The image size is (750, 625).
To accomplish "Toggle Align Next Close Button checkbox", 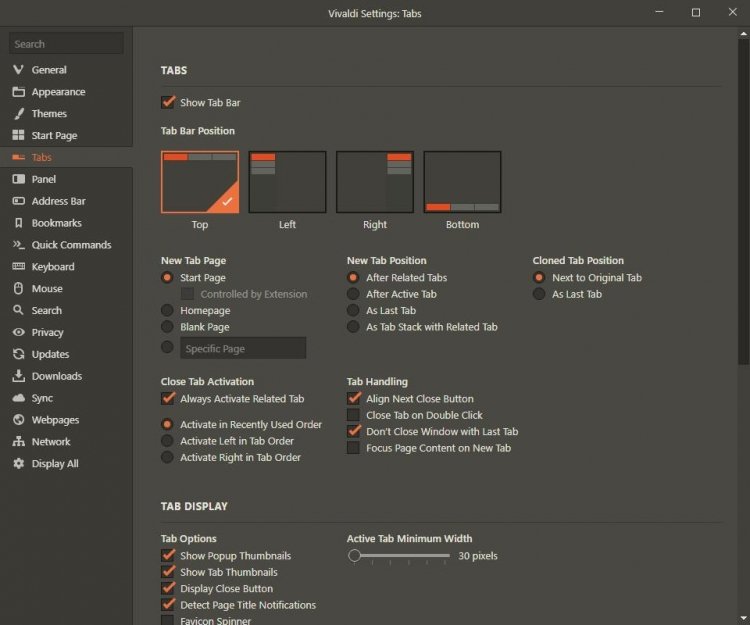I will pos(353,398).
